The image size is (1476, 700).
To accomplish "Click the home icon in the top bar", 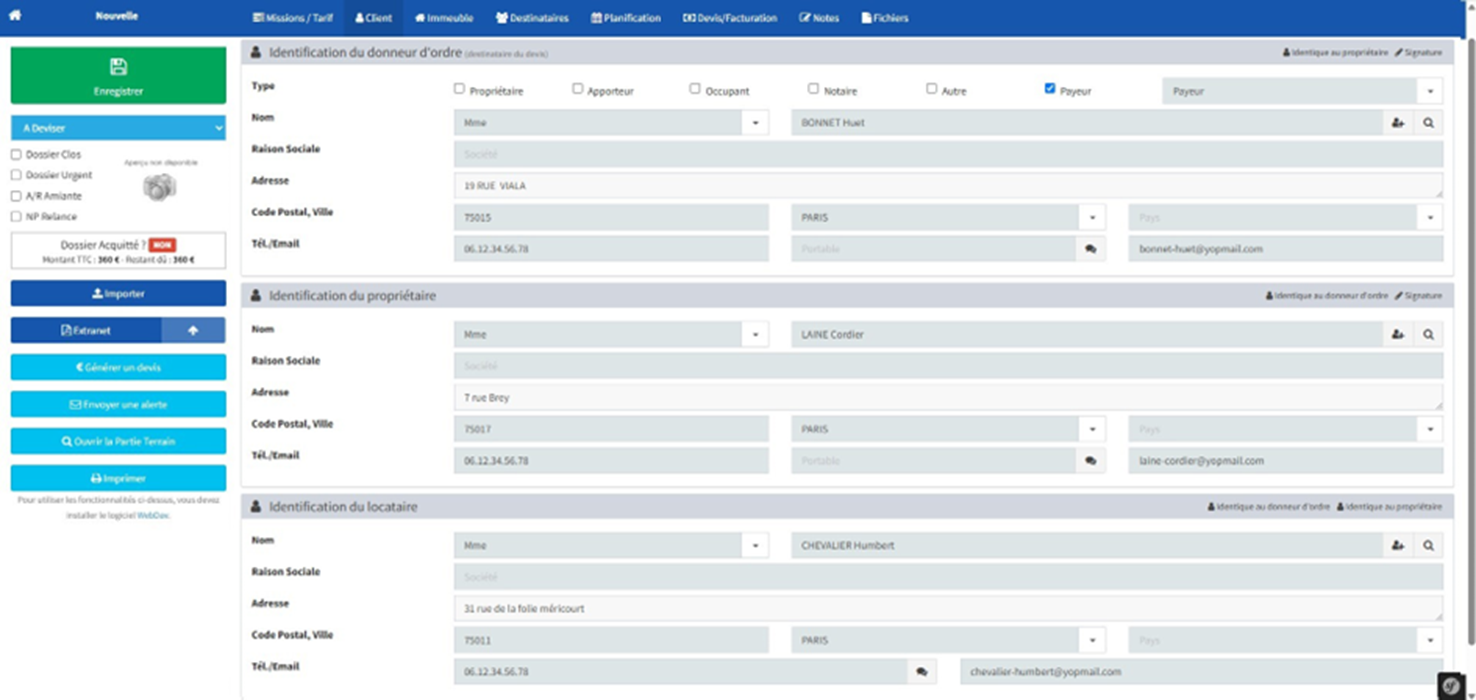I will click(x=15, y=16).
